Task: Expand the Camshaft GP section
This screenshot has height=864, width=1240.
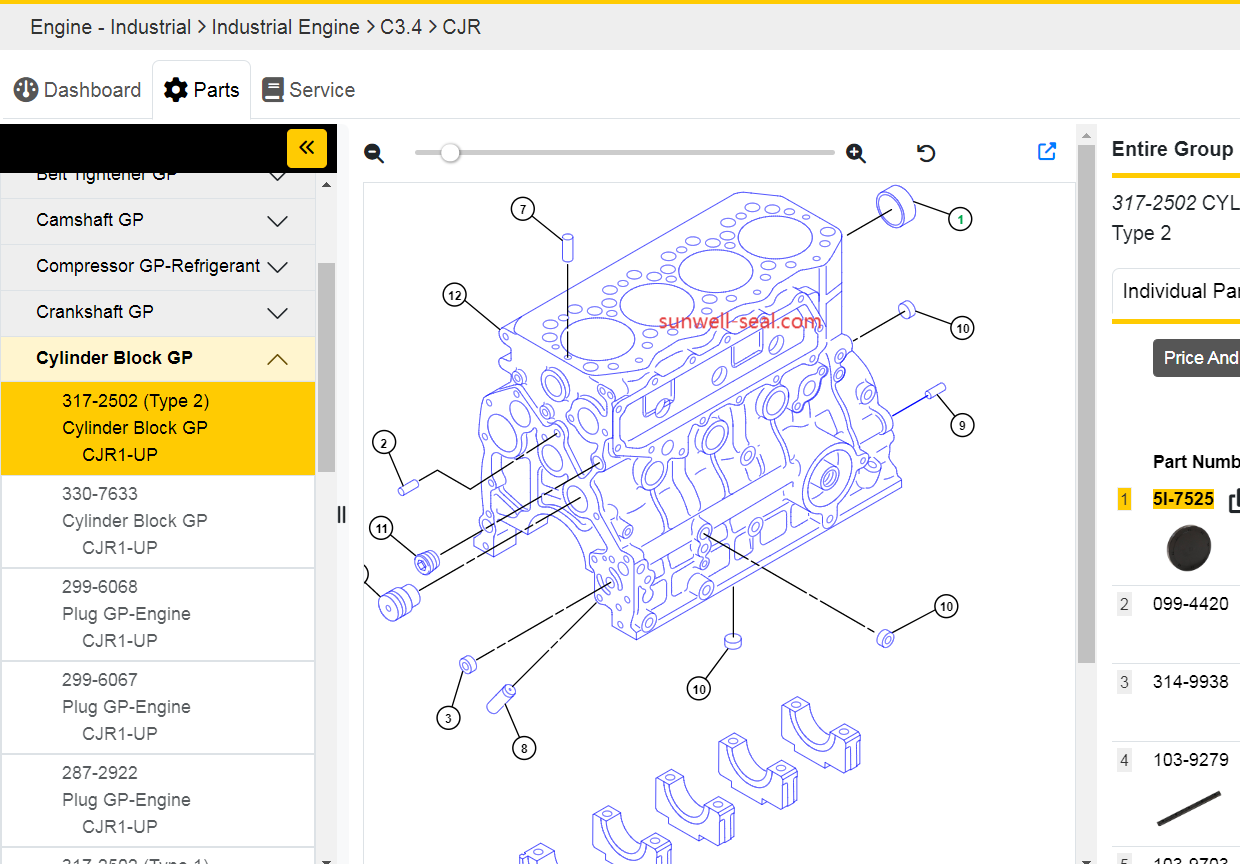Action: 277,221
